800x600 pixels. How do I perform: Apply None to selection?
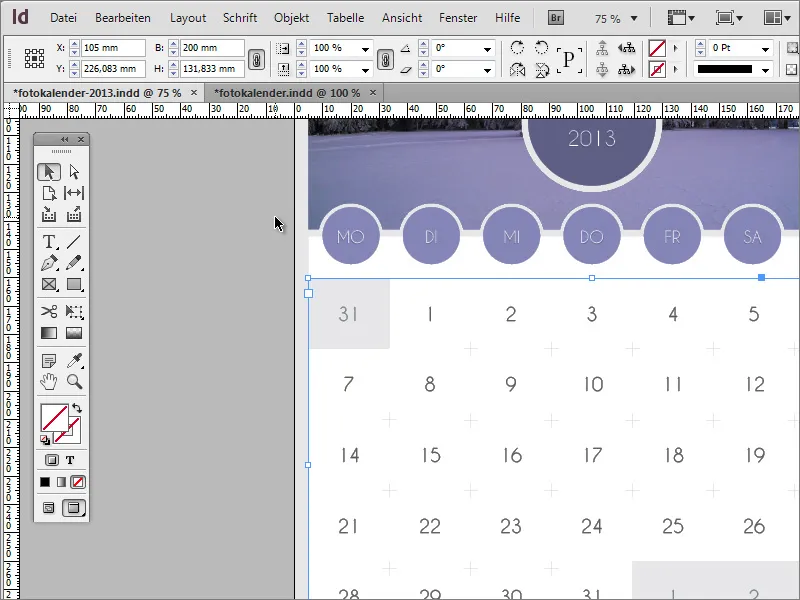coord(78,482)
